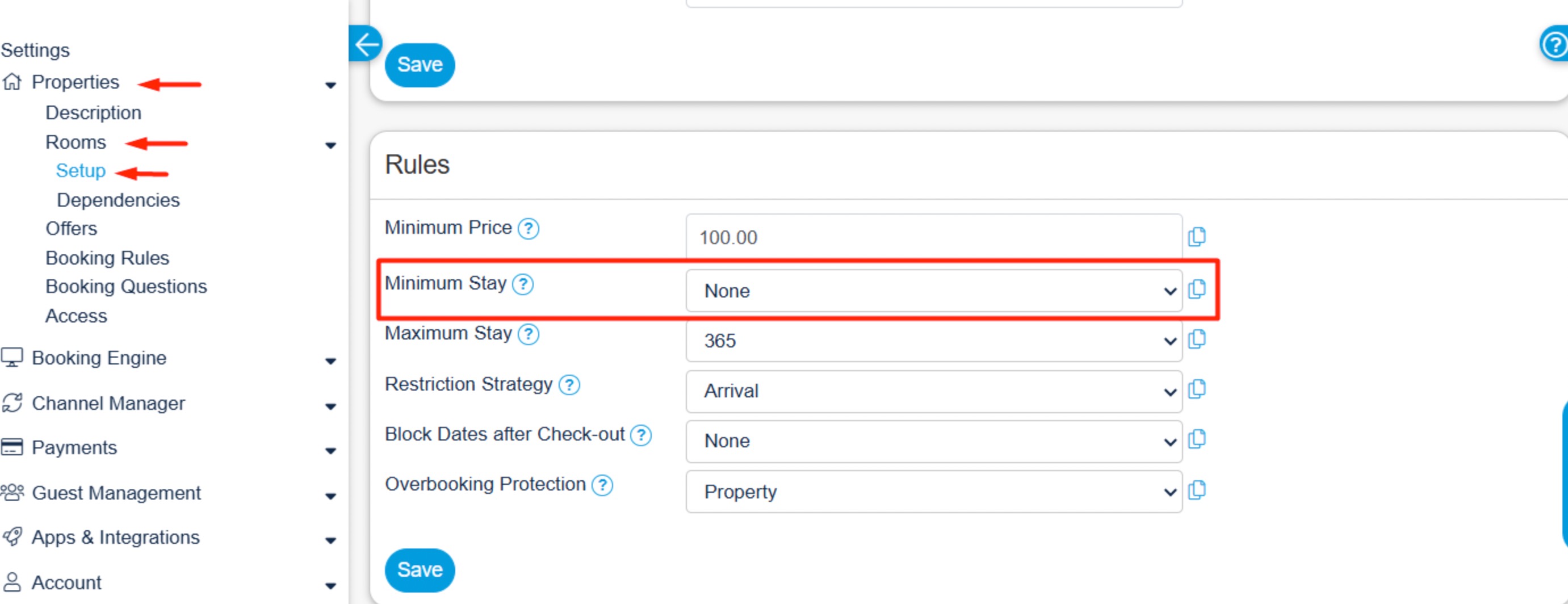Click the blue back arrow icon
Image resolution: width=1568 pixels, height=604 pixels.
(365, 44)
